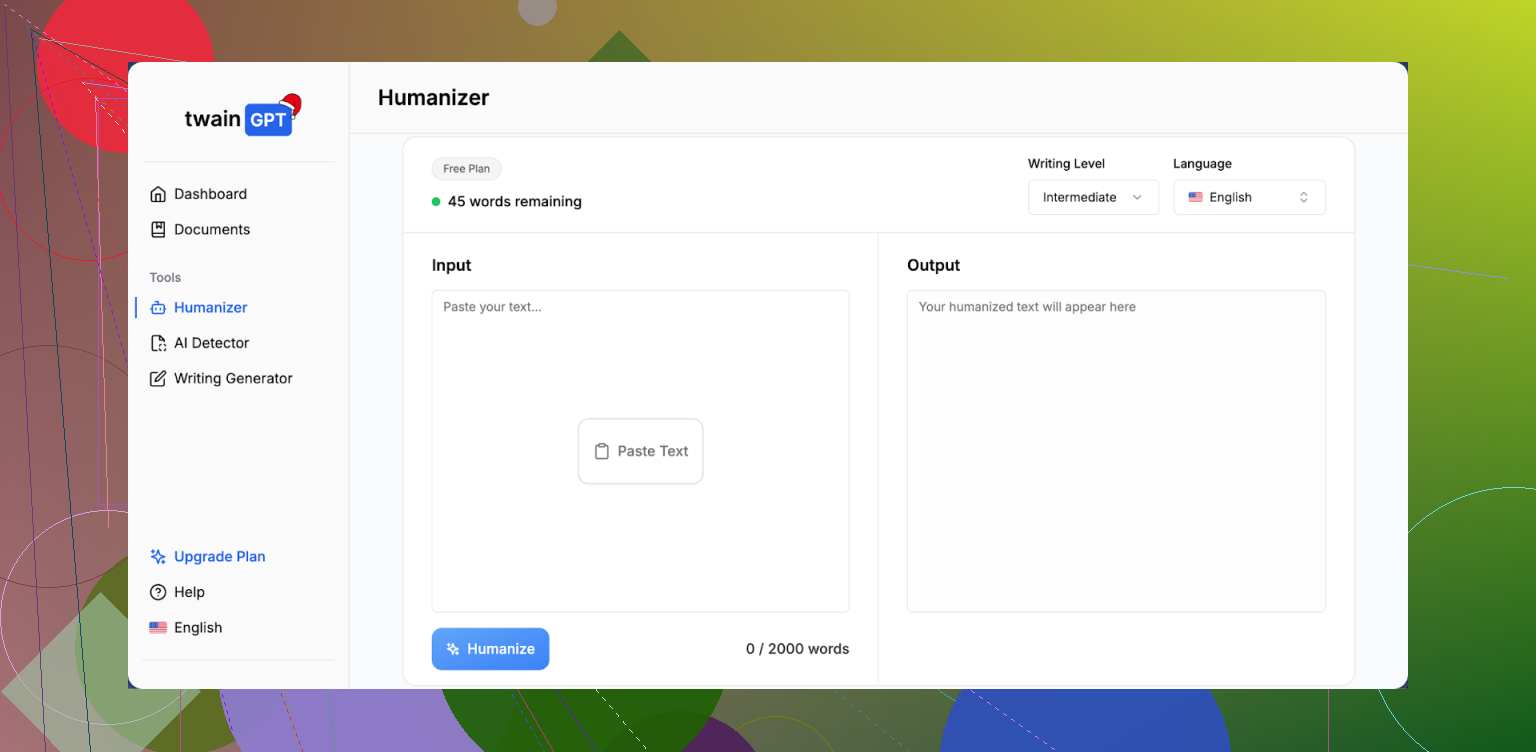This screenshot has width=1536, height=752.
Task: Click the Upgrade Plan sparkle icon
Action: point(157,557)
